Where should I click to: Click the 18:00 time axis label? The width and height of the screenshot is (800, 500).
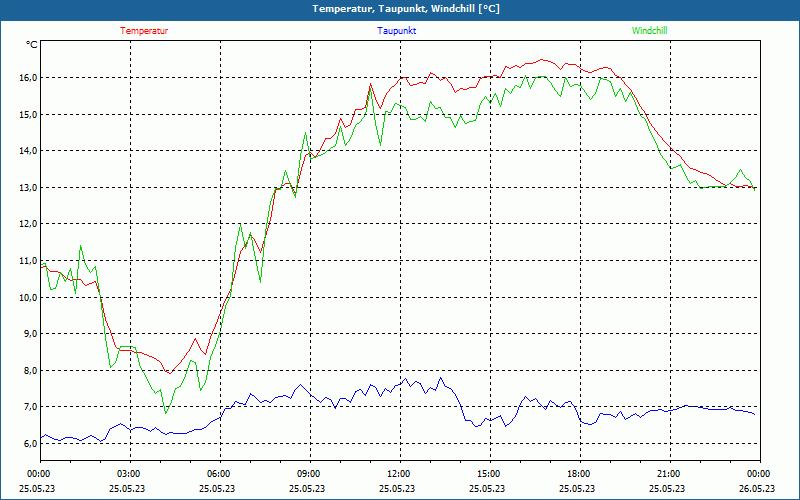[580, 474]
